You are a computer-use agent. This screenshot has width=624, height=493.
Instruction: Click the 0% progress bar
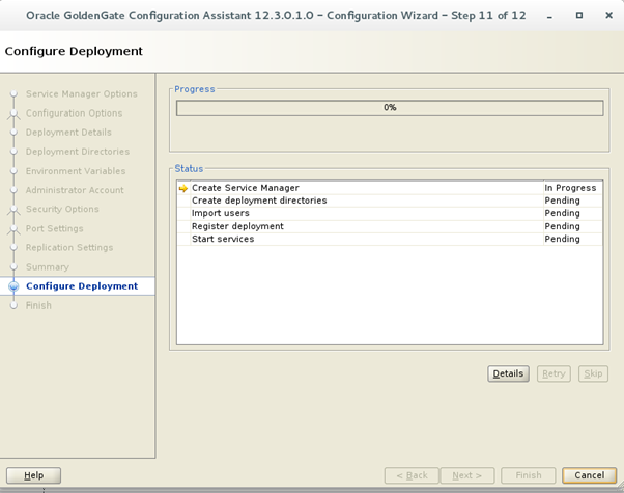click(x=390, y=108)
